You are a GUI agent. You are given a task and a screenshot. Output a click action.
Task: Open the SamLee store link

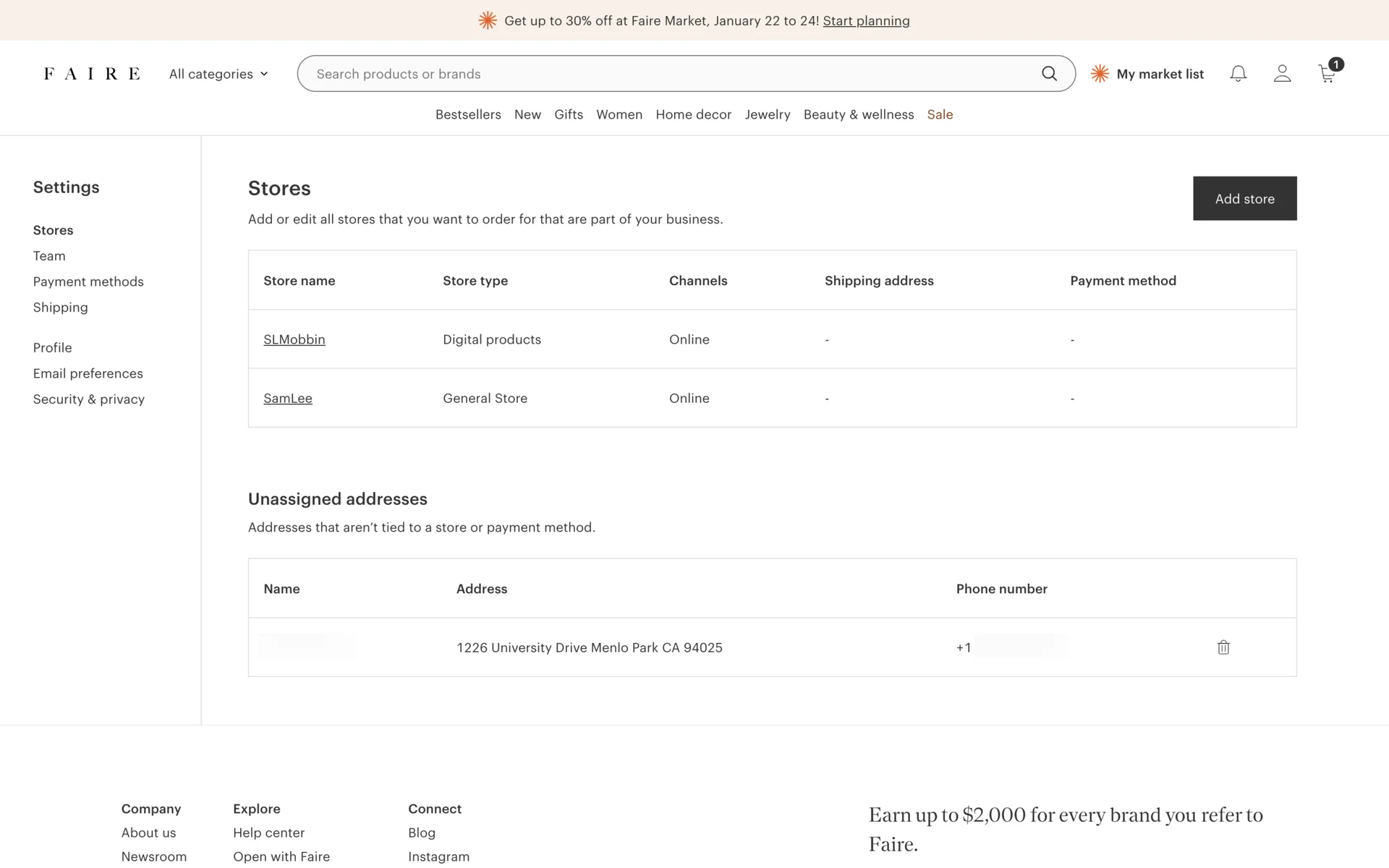pos(287,398)
